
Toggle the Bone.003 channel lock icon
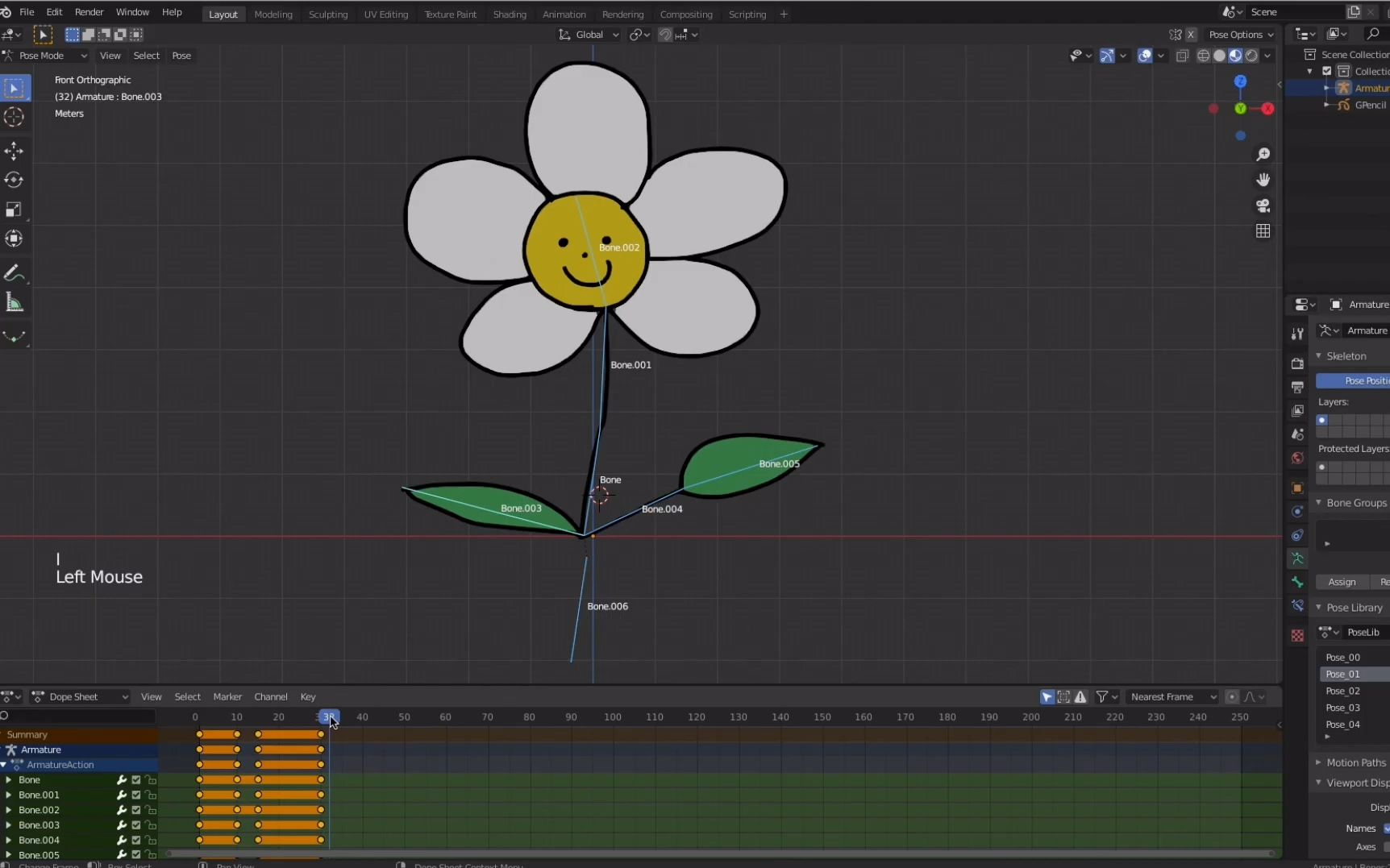(x=151, y=825)
